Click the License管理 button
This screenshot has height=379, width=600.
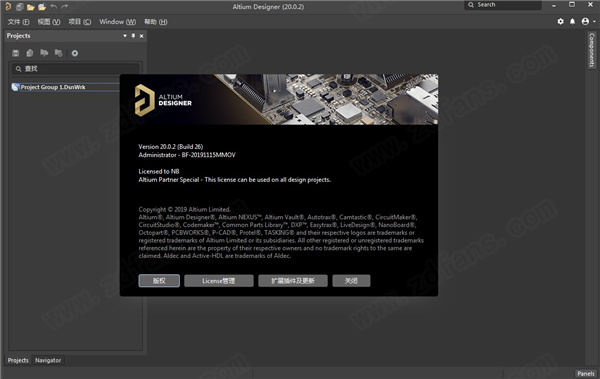tap(218, 281)
